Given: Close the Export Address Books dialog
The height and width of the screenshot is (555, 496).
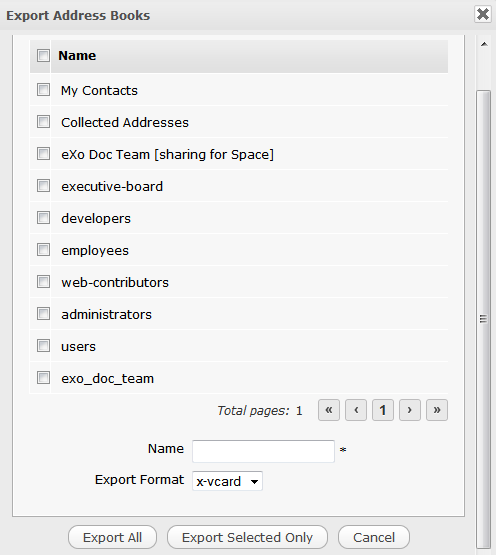Looking at the screenshot, I should tap(483, 14).
